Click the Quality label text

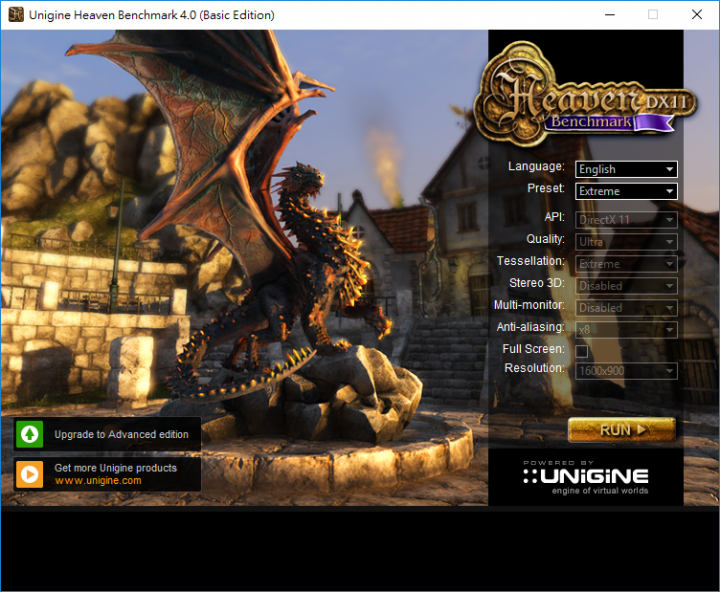point(546,239)
